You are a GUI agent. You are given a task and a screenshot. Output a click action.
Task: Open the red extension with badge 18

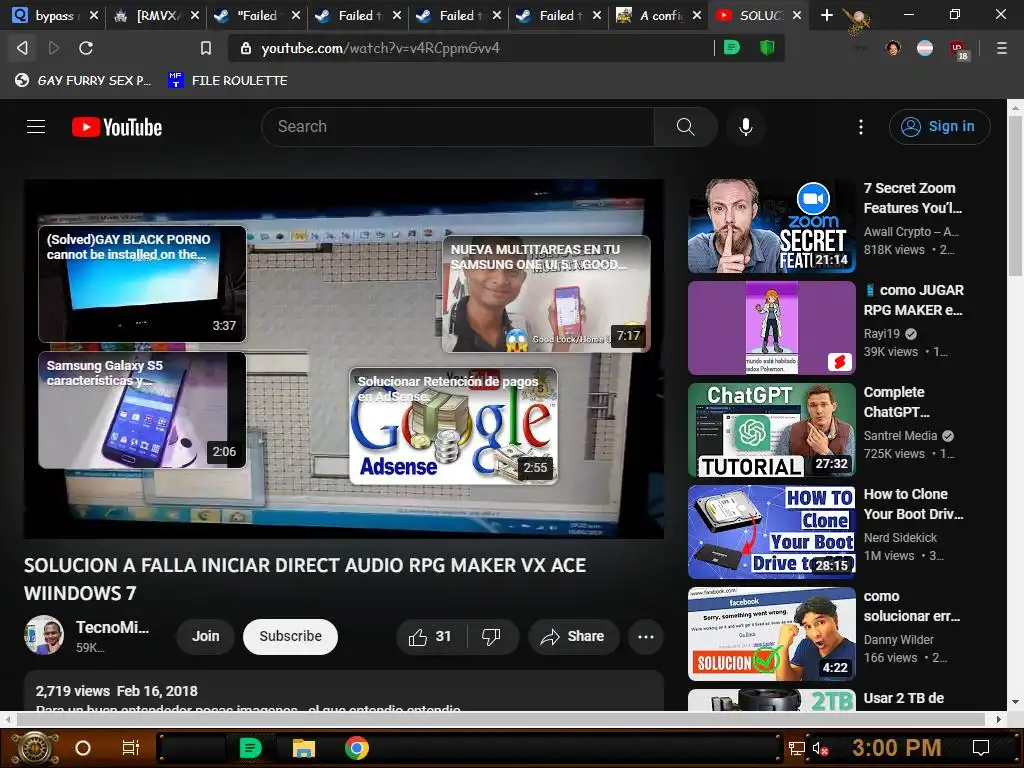click(958, 49)
